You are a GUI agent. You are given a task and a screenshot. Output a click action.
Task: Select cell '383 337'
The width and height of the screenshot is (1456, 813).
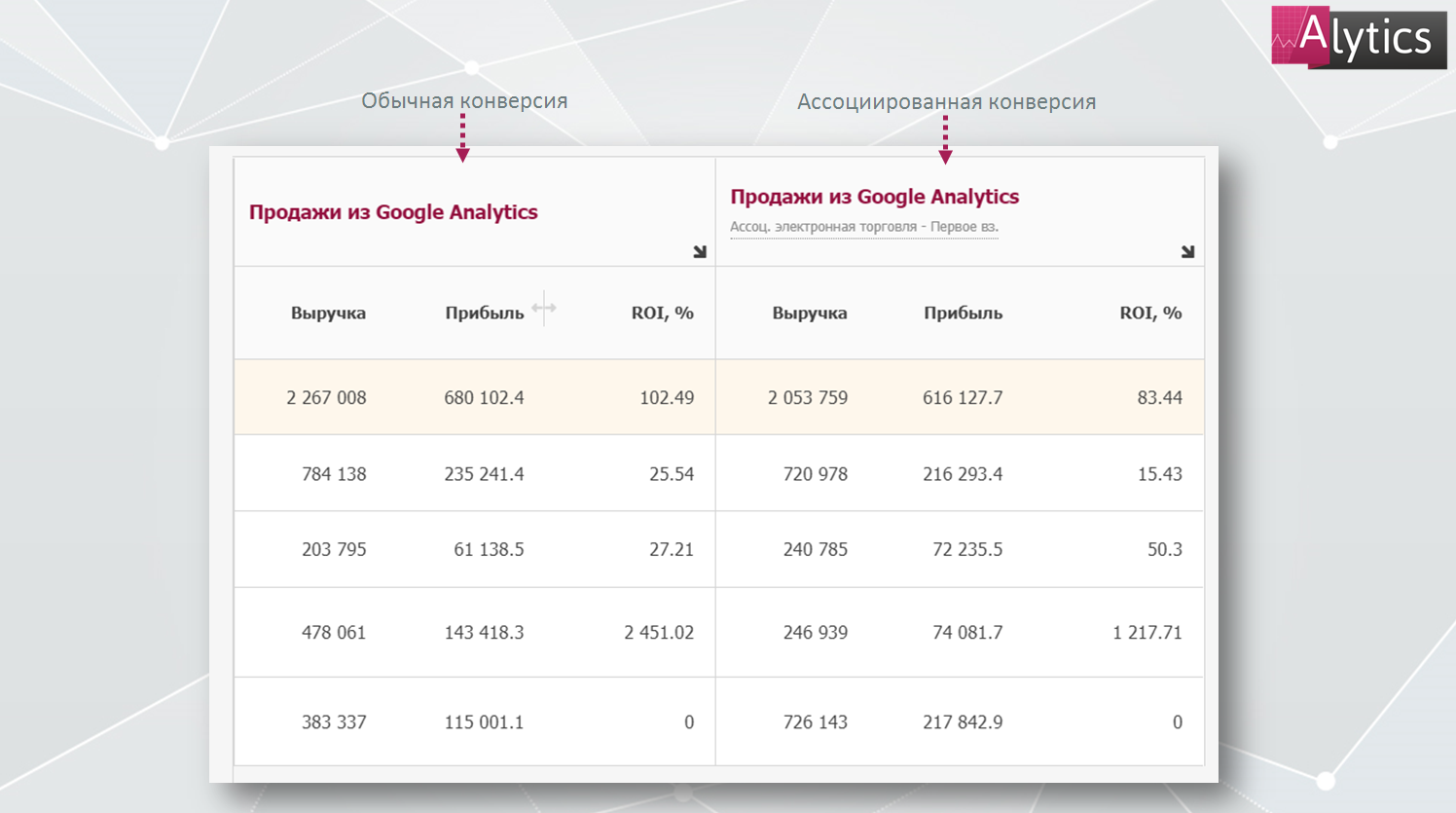334,722
